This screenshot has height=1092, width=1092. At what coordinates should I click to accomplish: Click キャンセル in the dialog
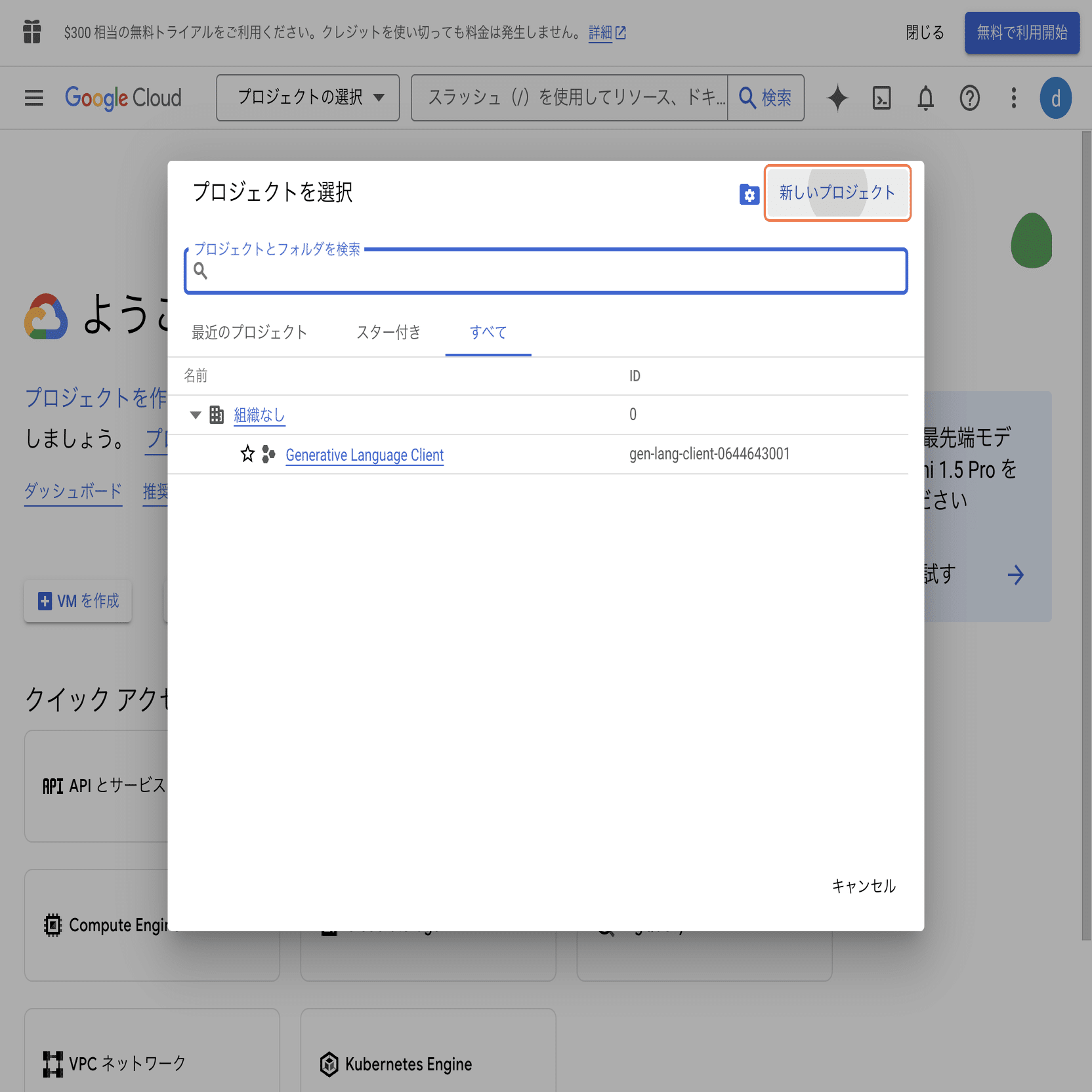pyautogui.click(x=864, y=886)
